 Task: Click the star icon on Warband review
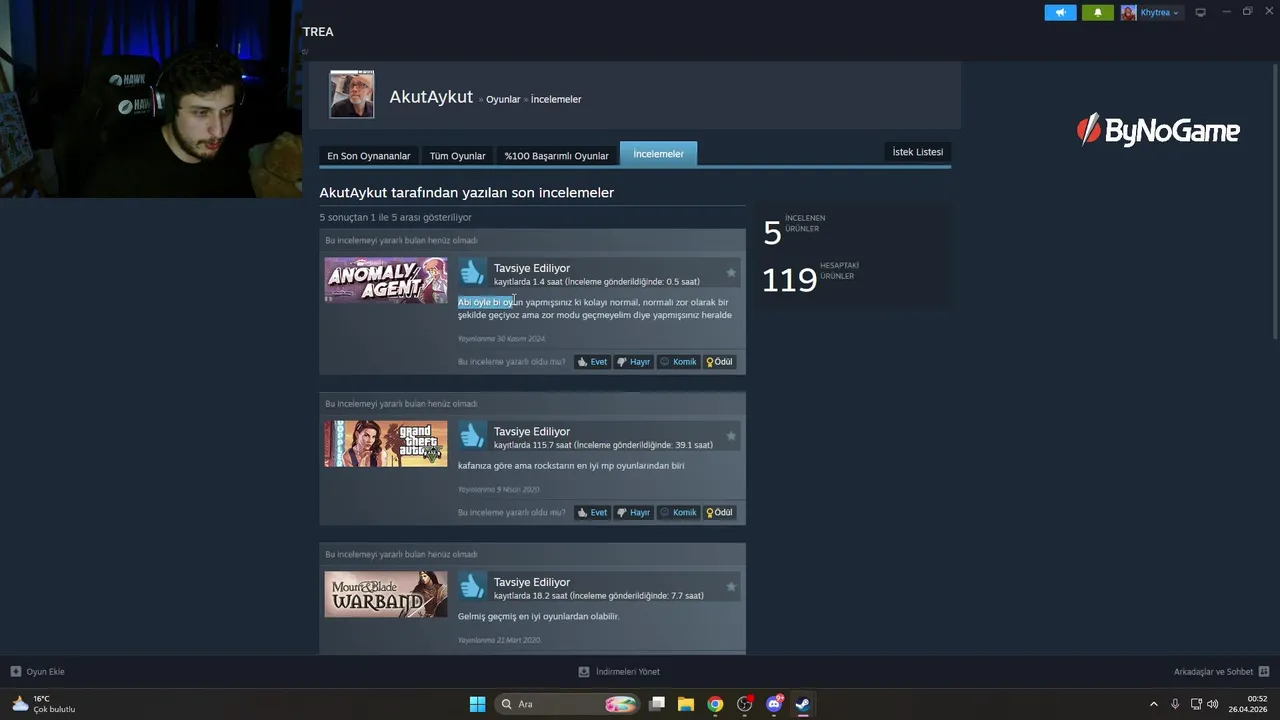(731, 586)
